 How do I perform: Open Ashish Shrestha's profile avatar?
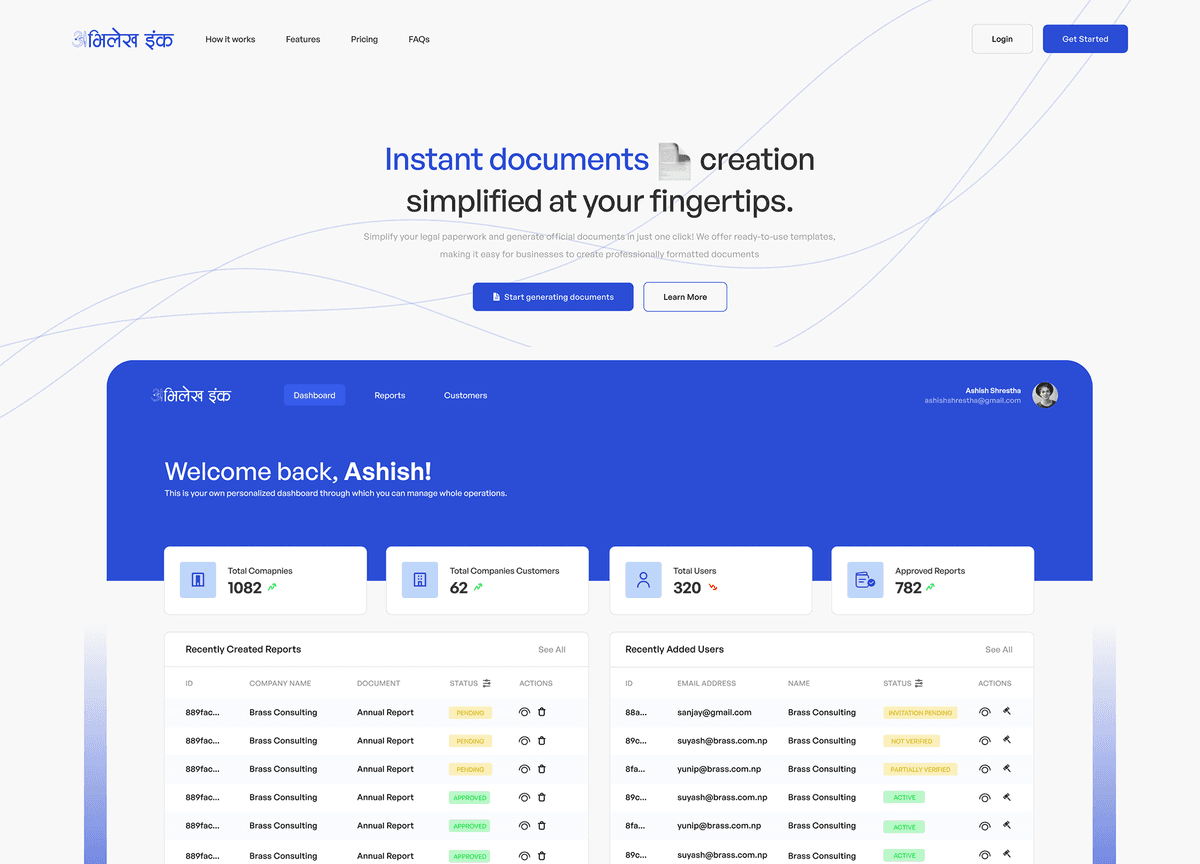1045,395
